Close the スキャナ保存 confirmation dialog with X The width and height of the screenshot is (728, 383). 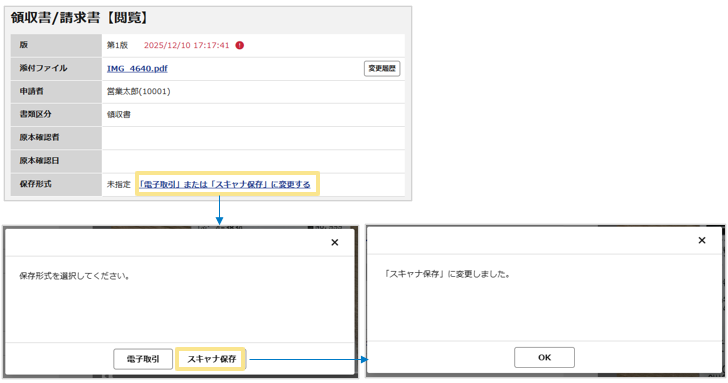[702, 240]
